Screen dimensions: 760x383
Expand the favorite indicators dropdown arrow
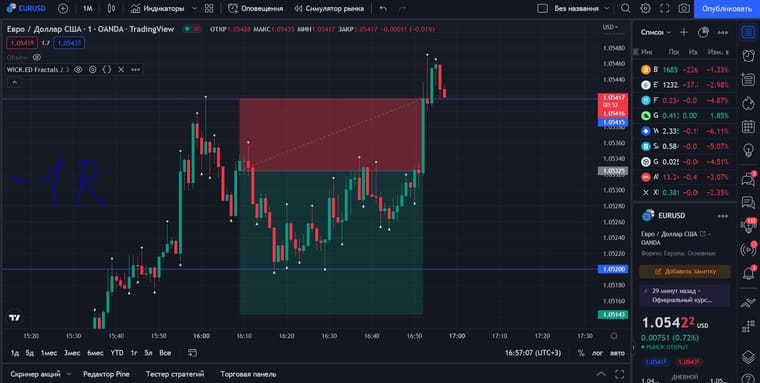coord(194,8)
